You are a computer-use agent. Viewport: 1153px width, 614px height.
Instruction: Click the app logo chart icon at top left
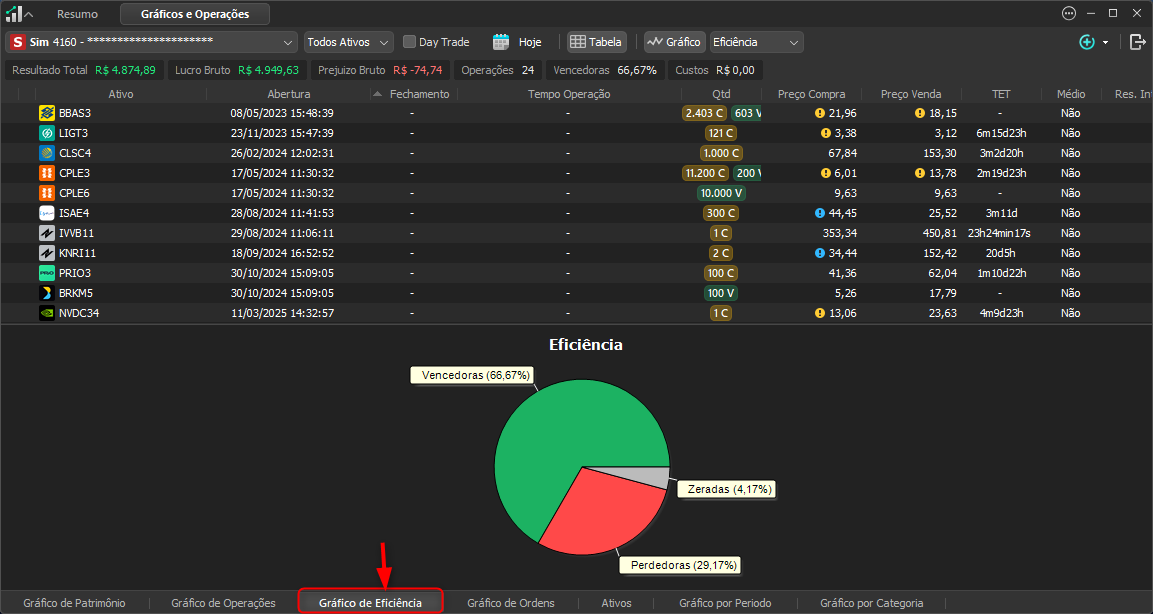[13, 13]
